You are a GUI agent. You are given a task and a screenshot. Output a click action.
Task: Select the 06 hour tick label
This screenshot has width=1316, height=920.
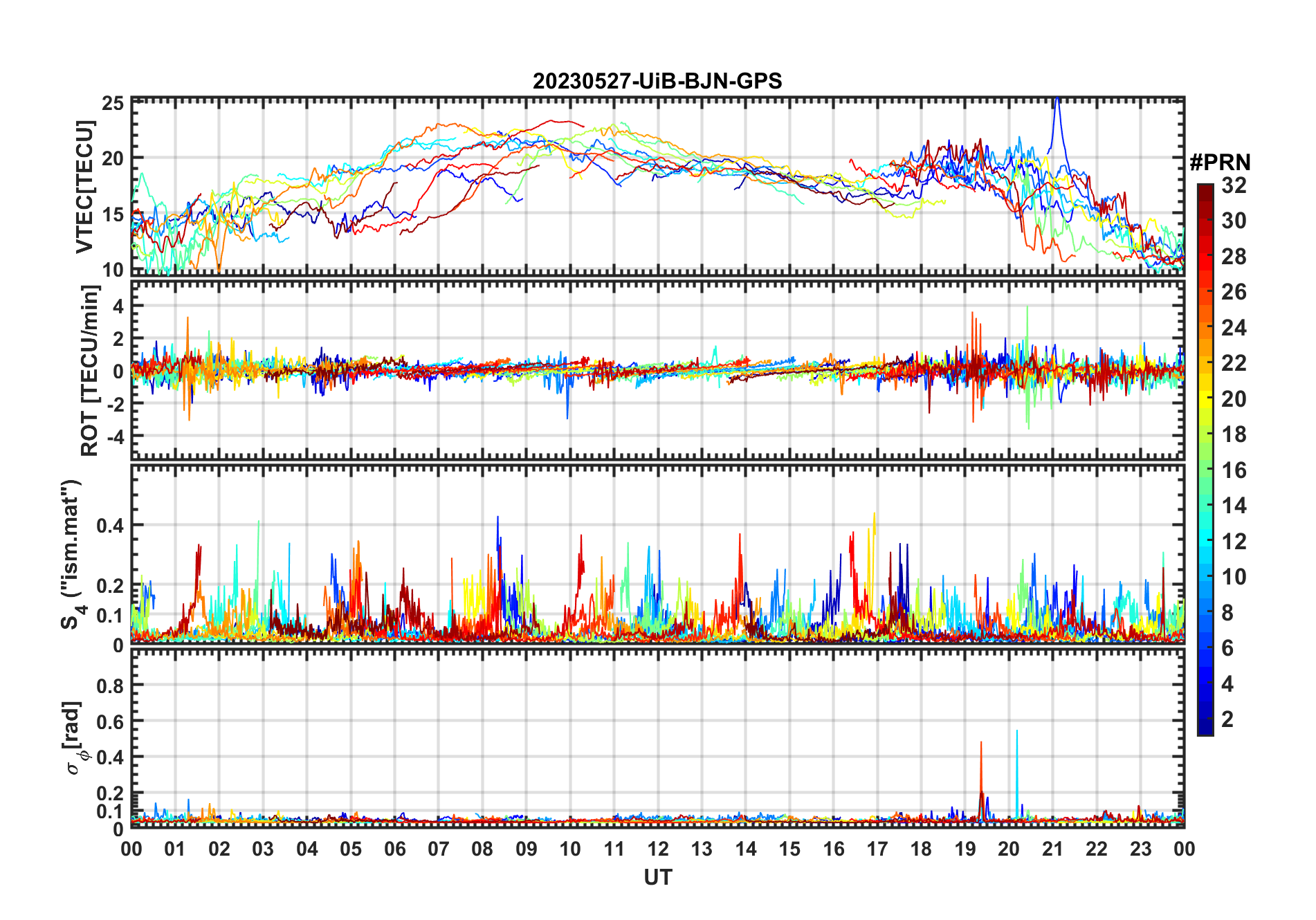(x=394, y=849)
